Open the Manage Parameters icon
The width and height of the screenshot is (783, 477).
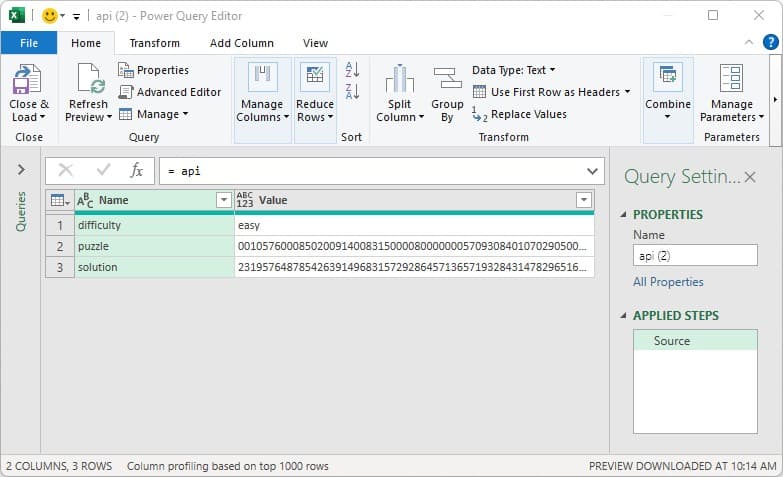[731, 78]
